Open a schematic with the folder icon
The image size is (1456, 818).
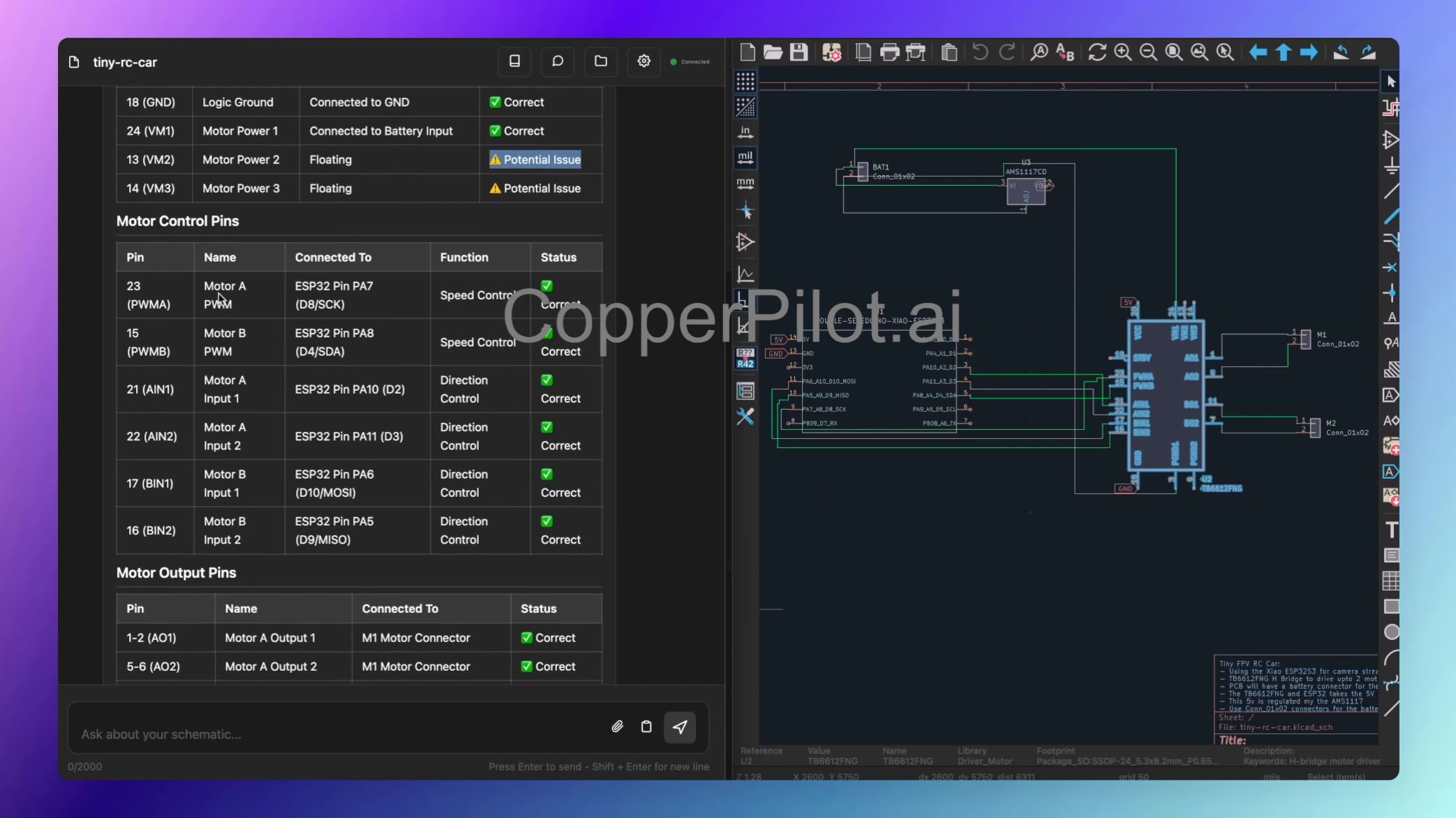click(773, 52)
